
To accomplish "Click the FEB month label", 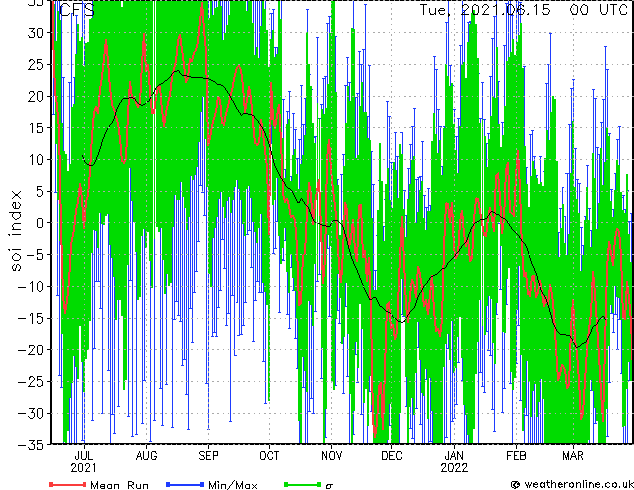I will pyautogui.click(x=516, y=456).
